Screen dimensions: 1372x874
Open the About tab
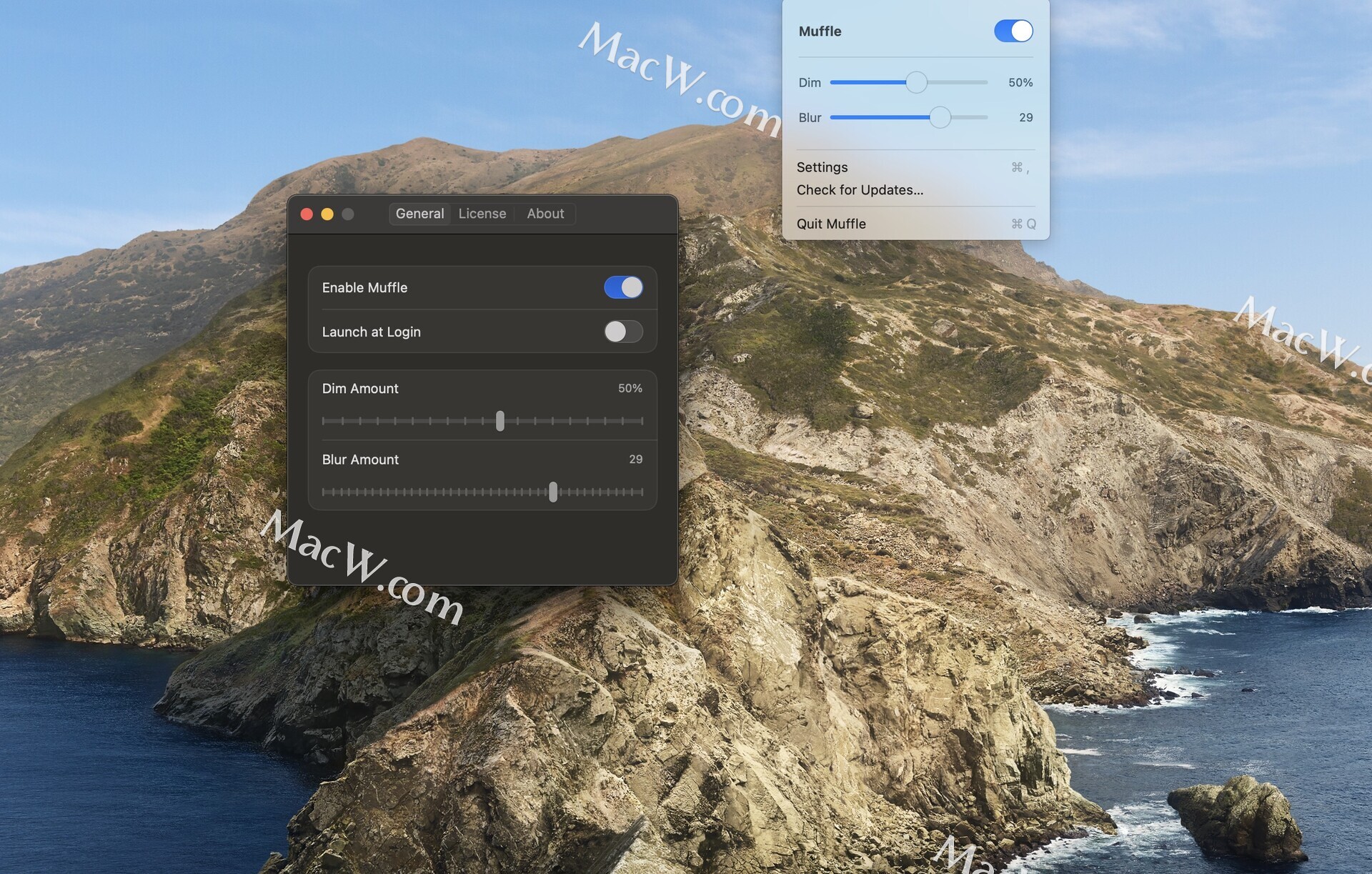pyautogui.click(x=545, y=214)
